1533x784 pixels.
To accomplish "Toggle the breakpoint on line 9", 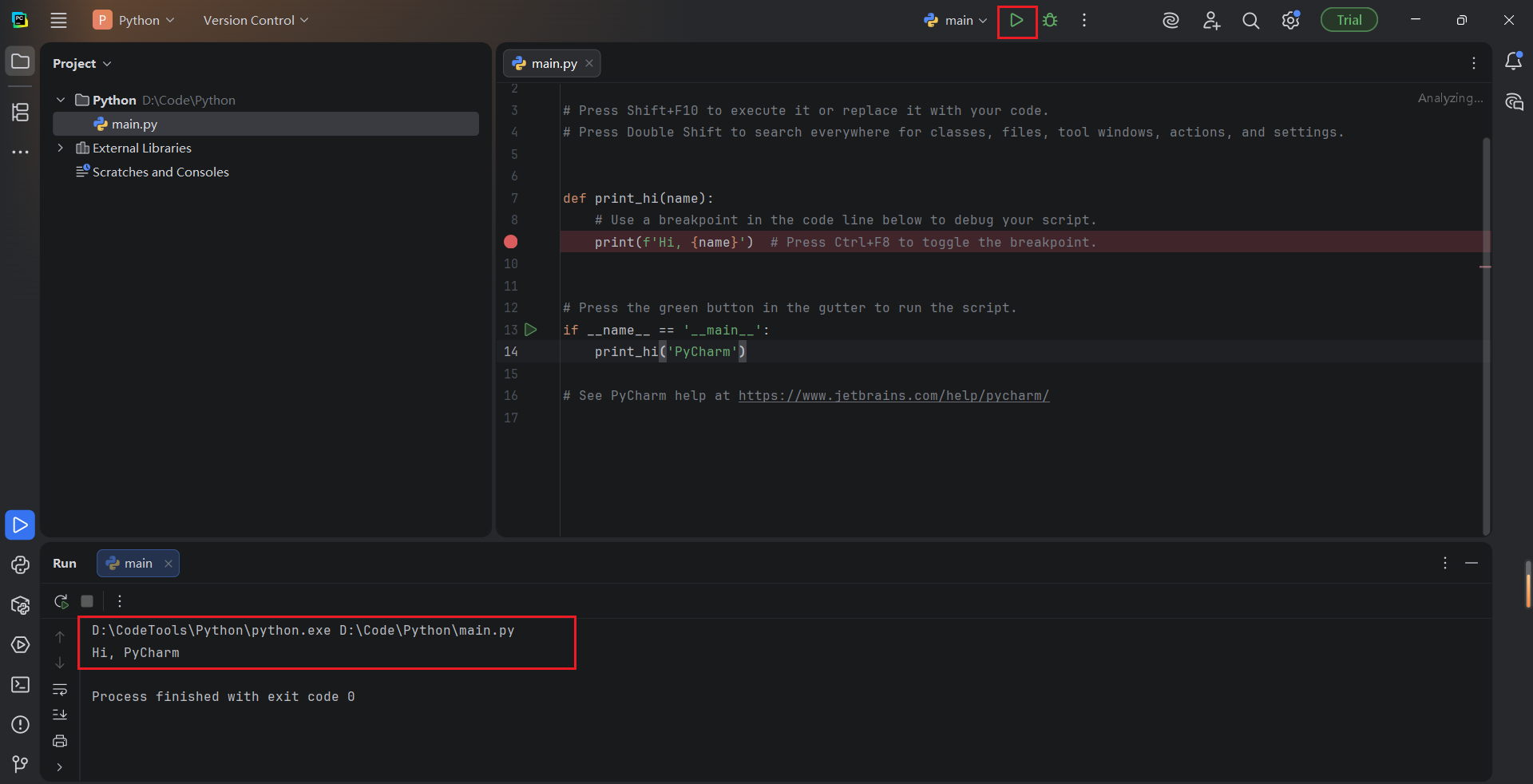I will (x=511, y=242).
